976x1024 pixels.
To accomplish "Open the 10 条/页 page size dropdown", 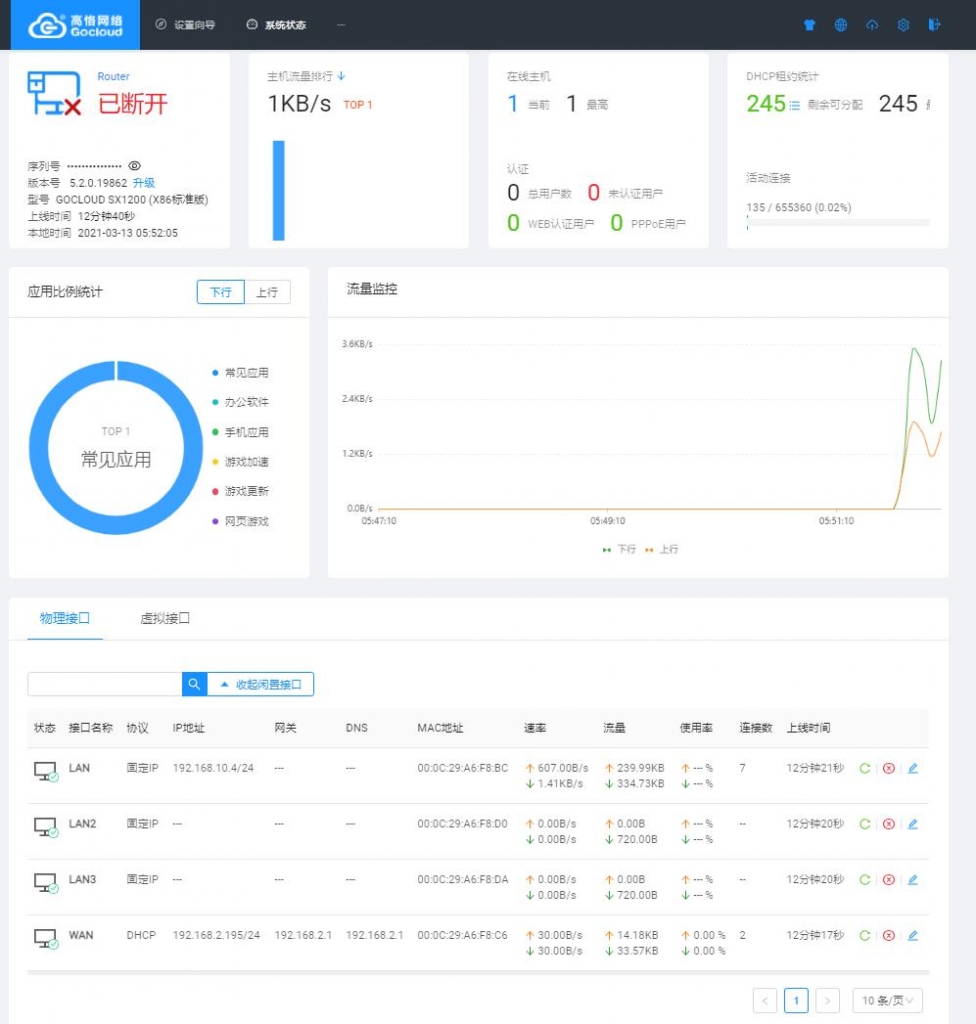I will tap(887, 1000).
